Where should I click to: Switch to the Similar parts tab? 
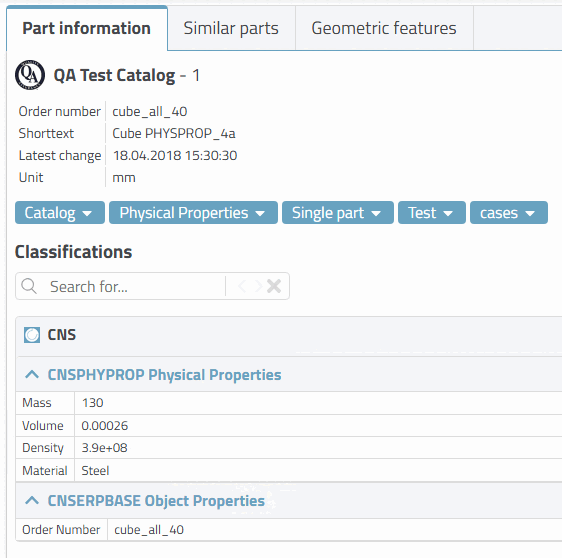pyautogui.click(x=231, y=28)
